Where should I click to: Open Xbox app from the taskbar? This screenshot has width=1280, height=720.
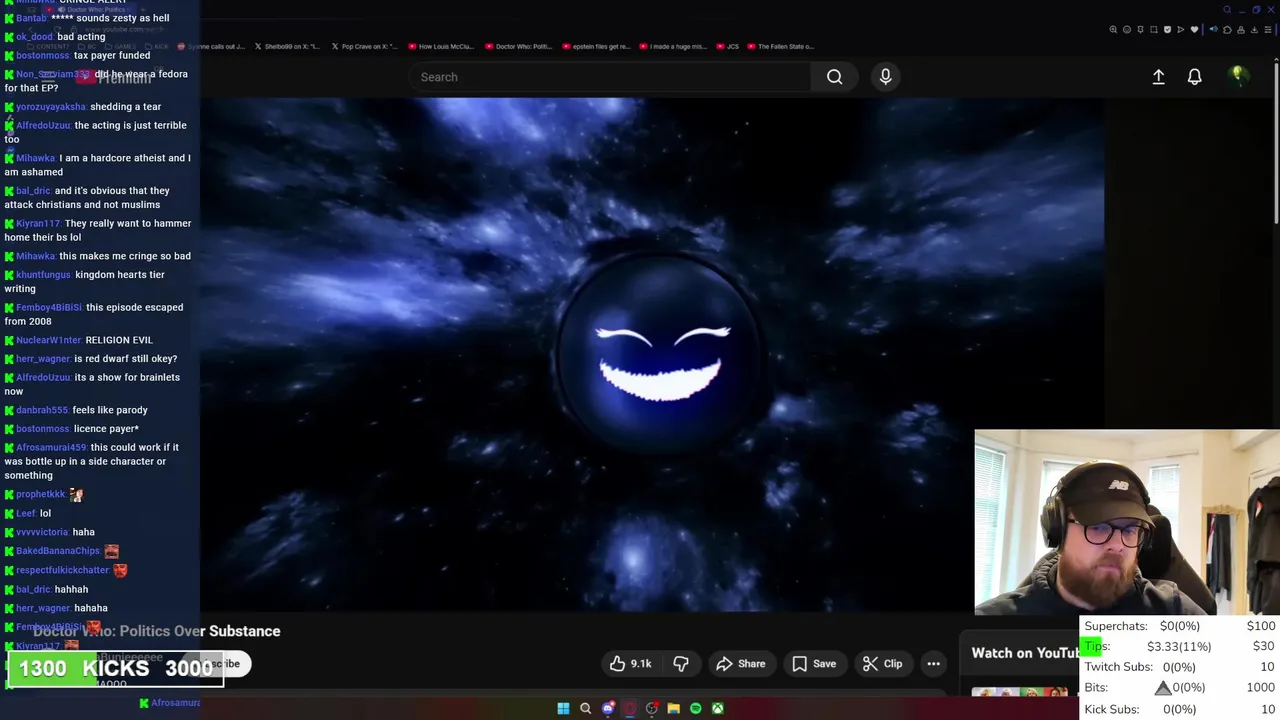click(x=717, y=709)
